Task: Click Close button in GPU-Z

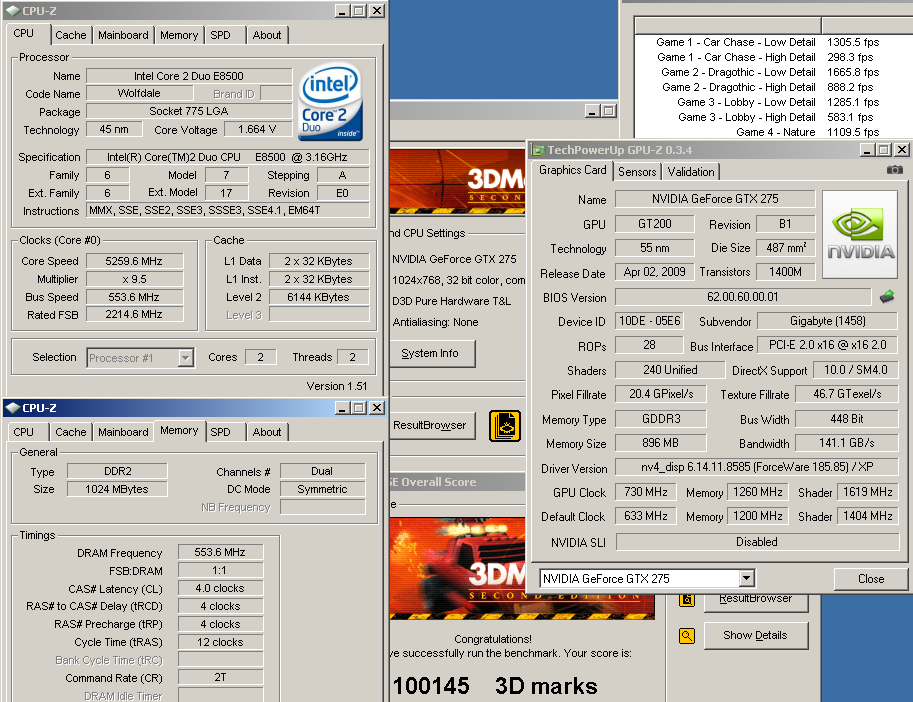Action: (870, 579)
